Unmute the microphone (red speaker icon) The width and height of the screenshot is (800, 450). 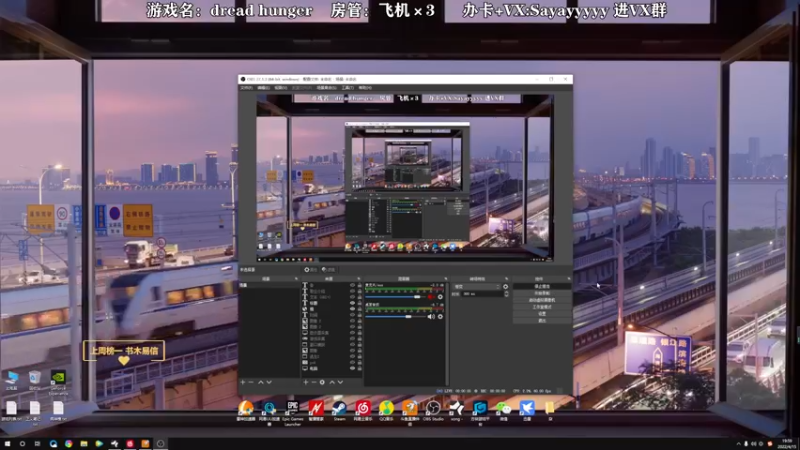click(x=432, y=297)
